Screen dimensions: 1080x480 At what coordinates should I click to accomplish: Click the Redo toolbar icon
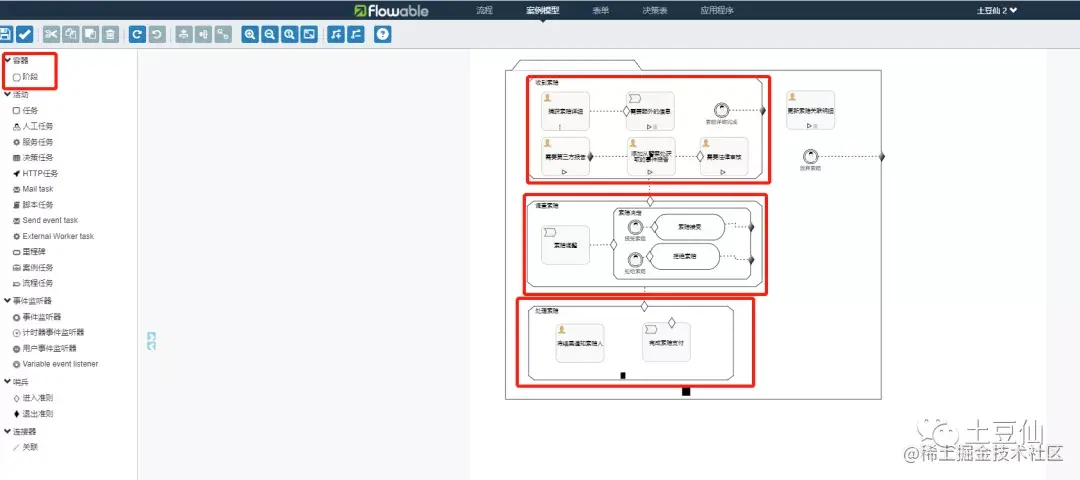pyautogui.click(x=137, y=34)
